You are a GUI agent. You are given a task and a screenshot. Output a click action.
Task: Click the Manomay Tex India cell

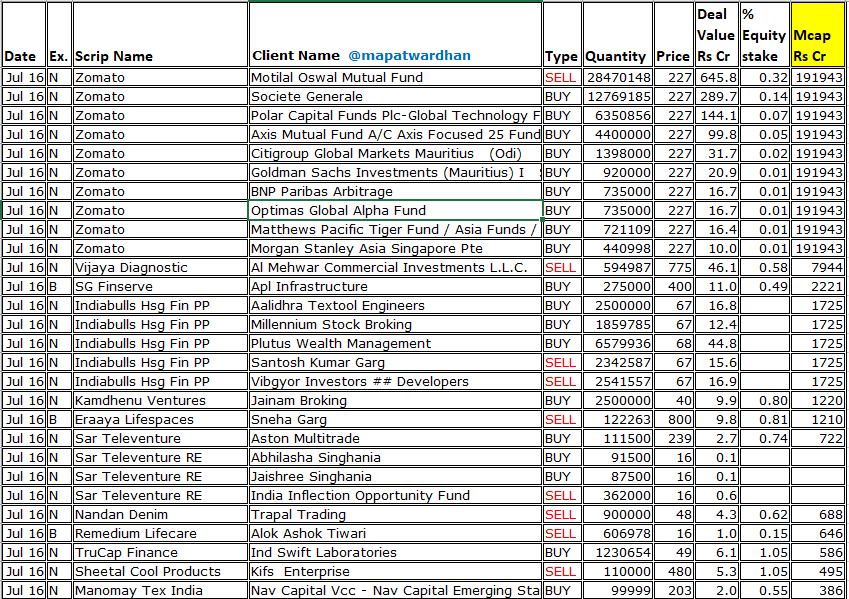pos(160,590)
